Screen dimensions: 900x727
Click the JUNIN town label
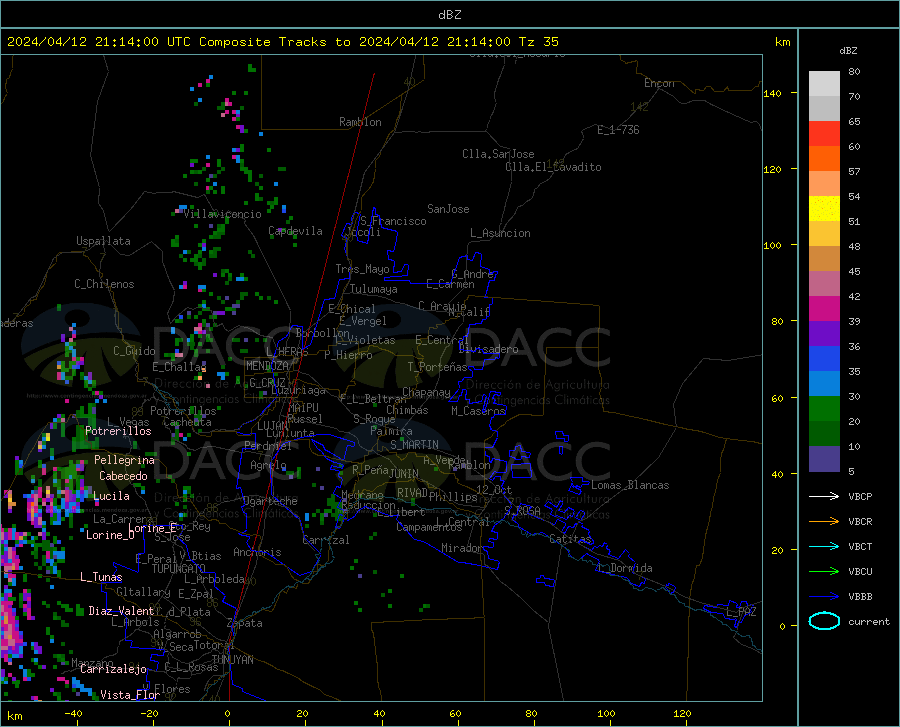(x=404, y=474)
